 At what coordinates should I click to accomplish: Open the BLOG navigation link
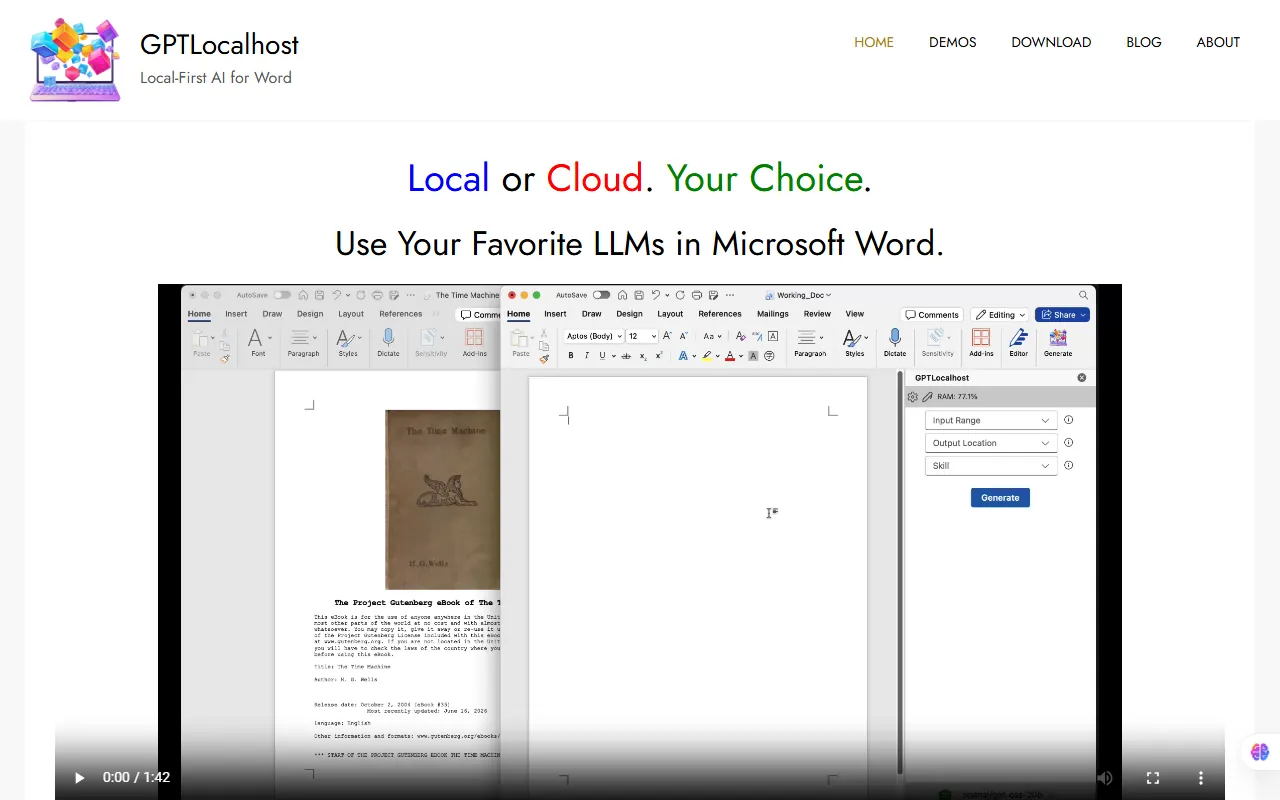coord(1144,42)
